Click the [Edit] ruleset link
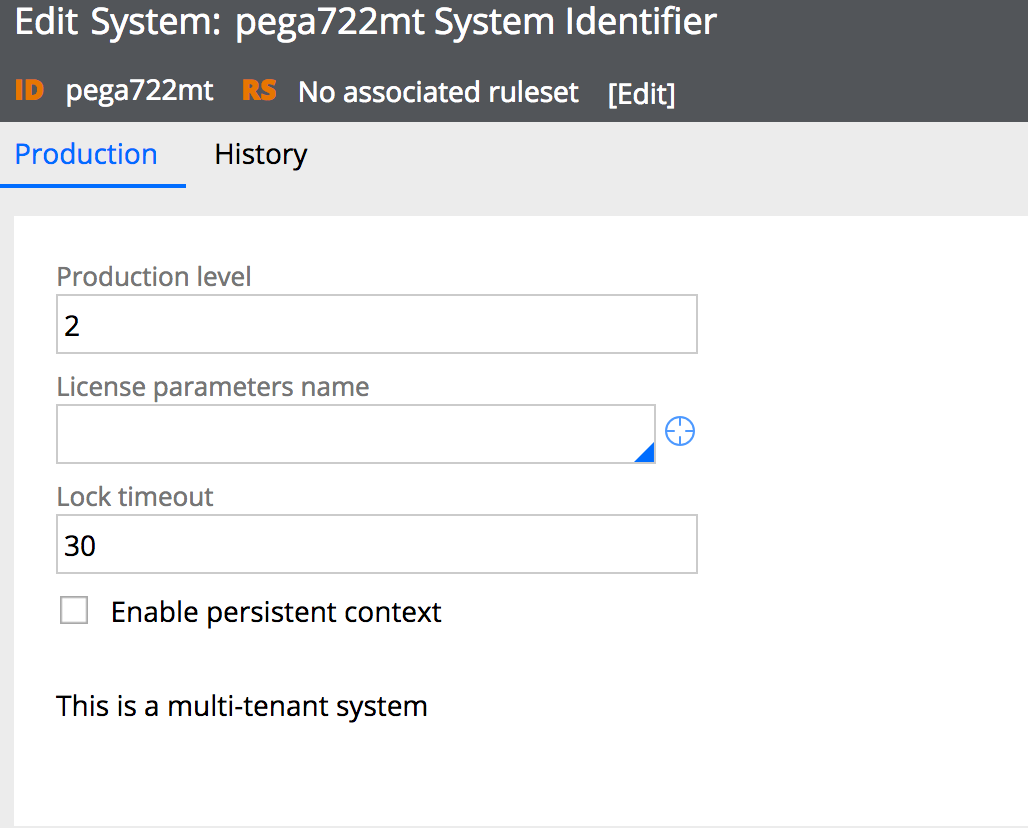 [641, 94]
